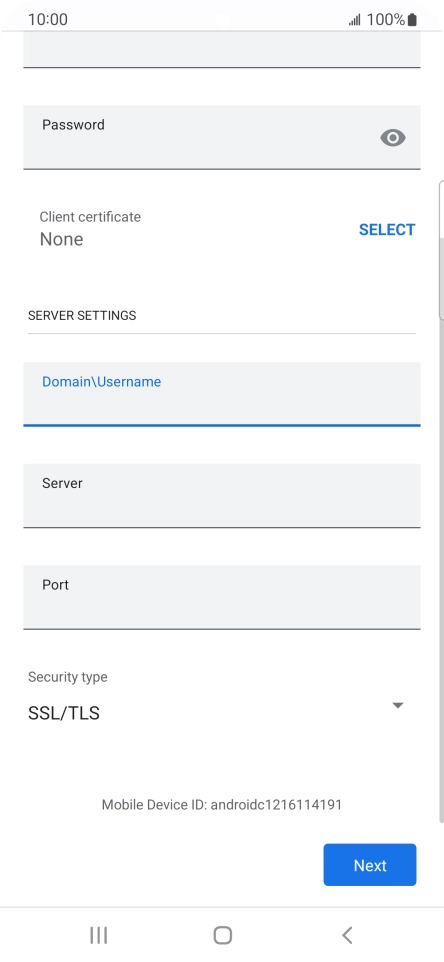Image resolution: width=444 pixels, height=962 pixels.
Task: Click the partially visible top input field
Action: (x=222, y=49)
